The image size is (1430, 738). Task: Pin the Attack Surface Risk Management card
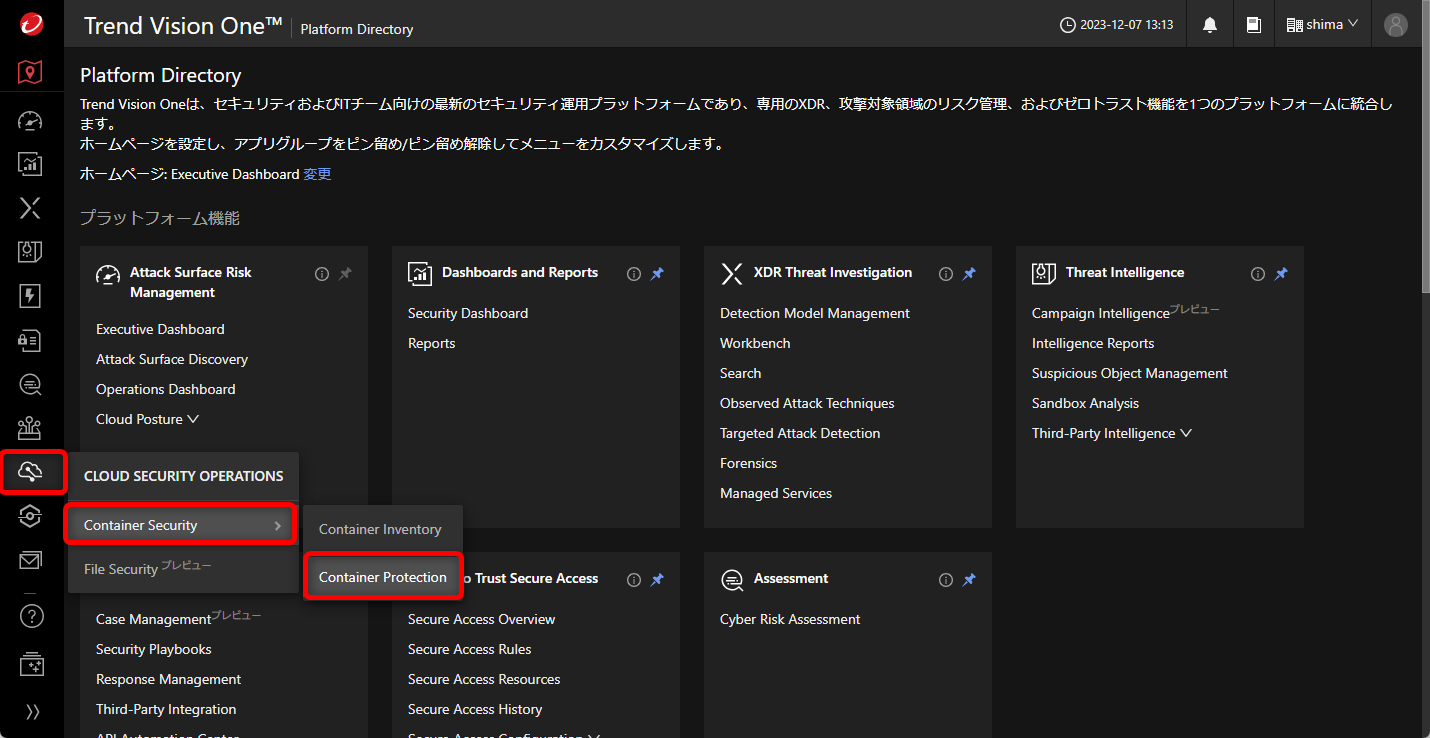[345, 273]
